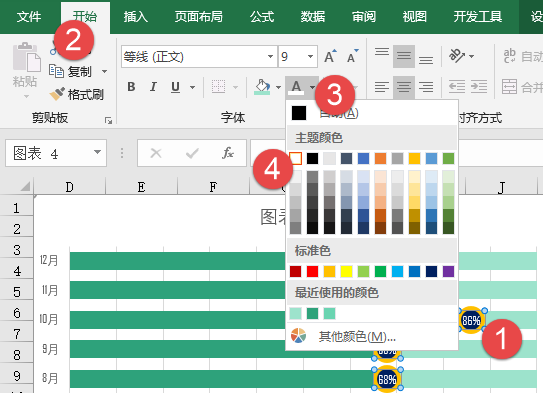Switch to the Page Layout (页面布局) tab
The width and height of the screenshot is (543, 393).
pyautogui.click(x=198, y=17)
